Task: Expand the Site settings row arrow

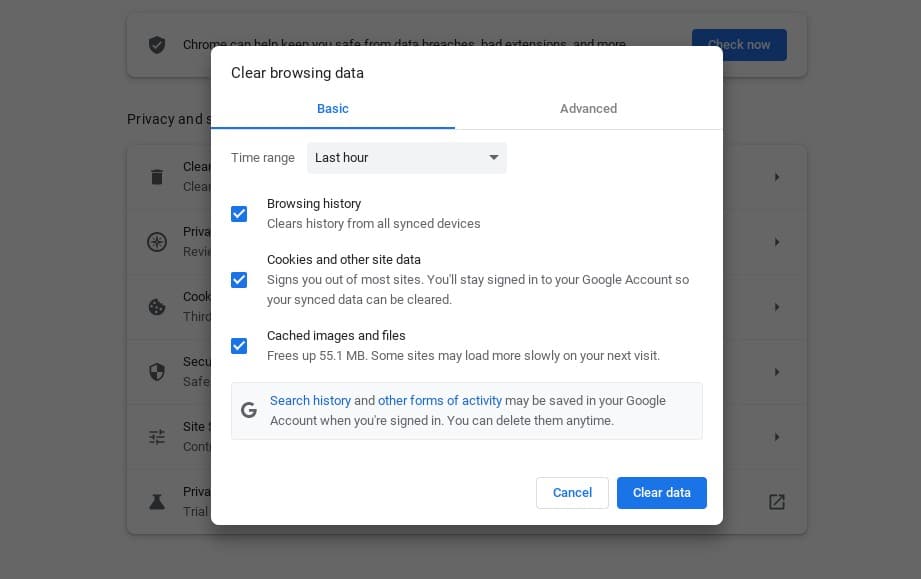Action: coord(776,437)
